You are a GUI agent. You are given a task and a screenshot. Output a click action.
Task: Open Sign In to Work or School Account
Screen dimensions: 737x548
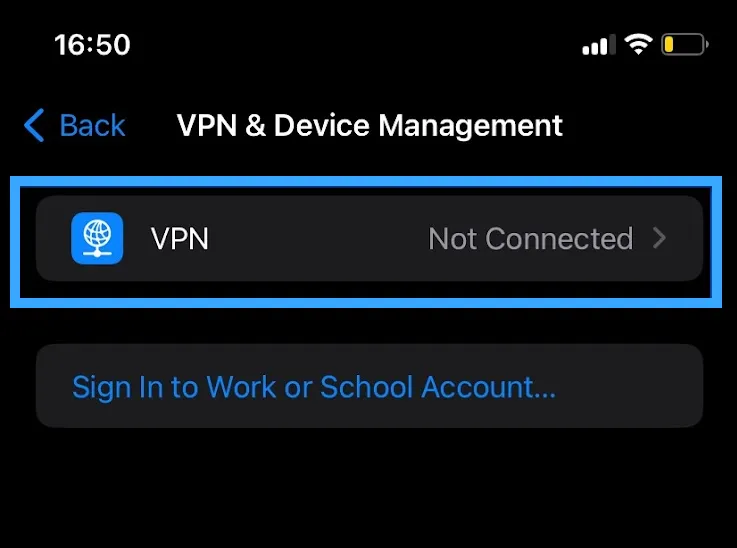(x=369, y=386)
